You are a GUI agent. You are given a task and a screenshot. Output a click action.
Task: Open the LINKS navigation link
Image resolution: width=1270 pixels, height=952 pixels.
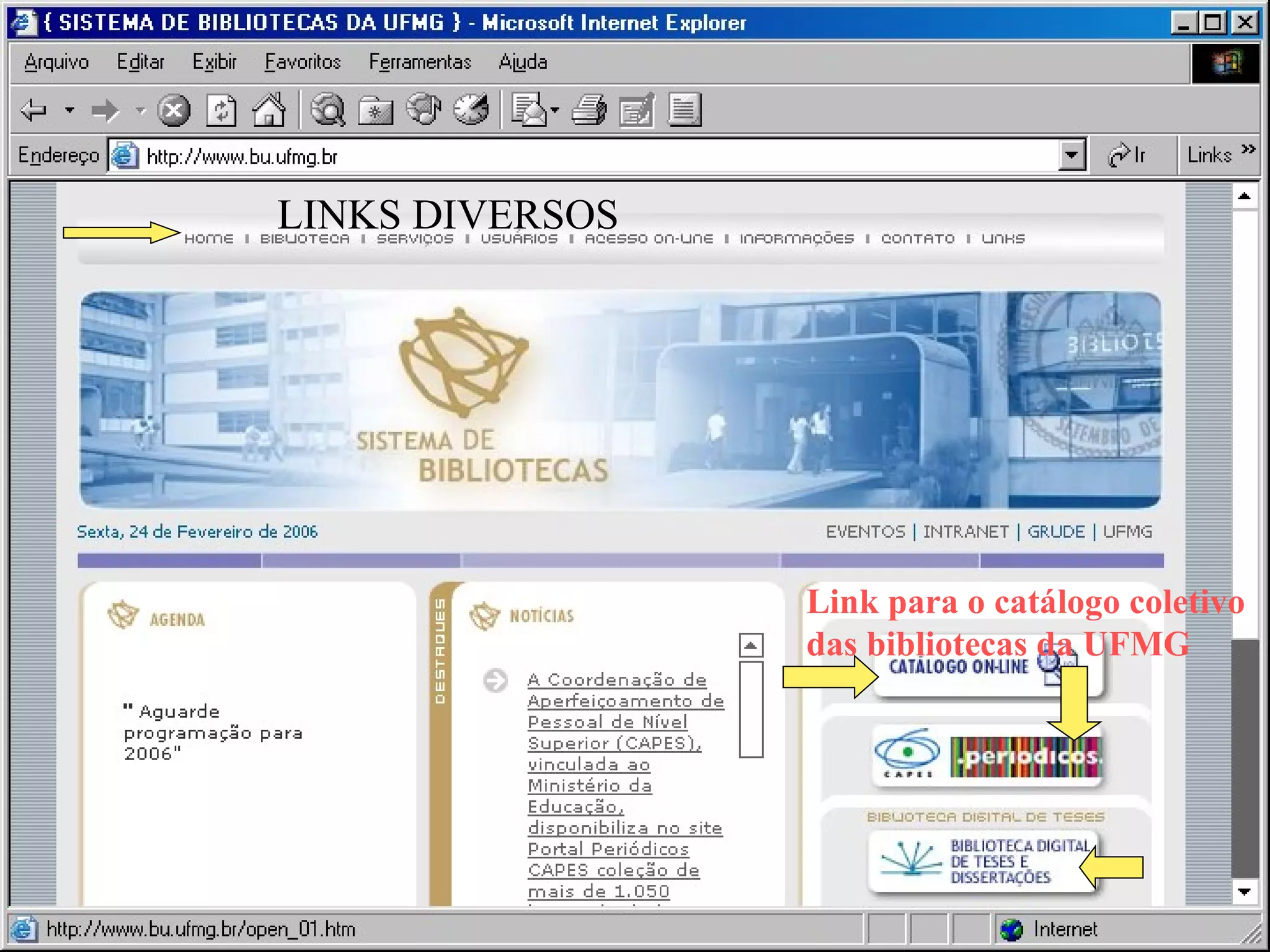click(x=1003, y=239)
